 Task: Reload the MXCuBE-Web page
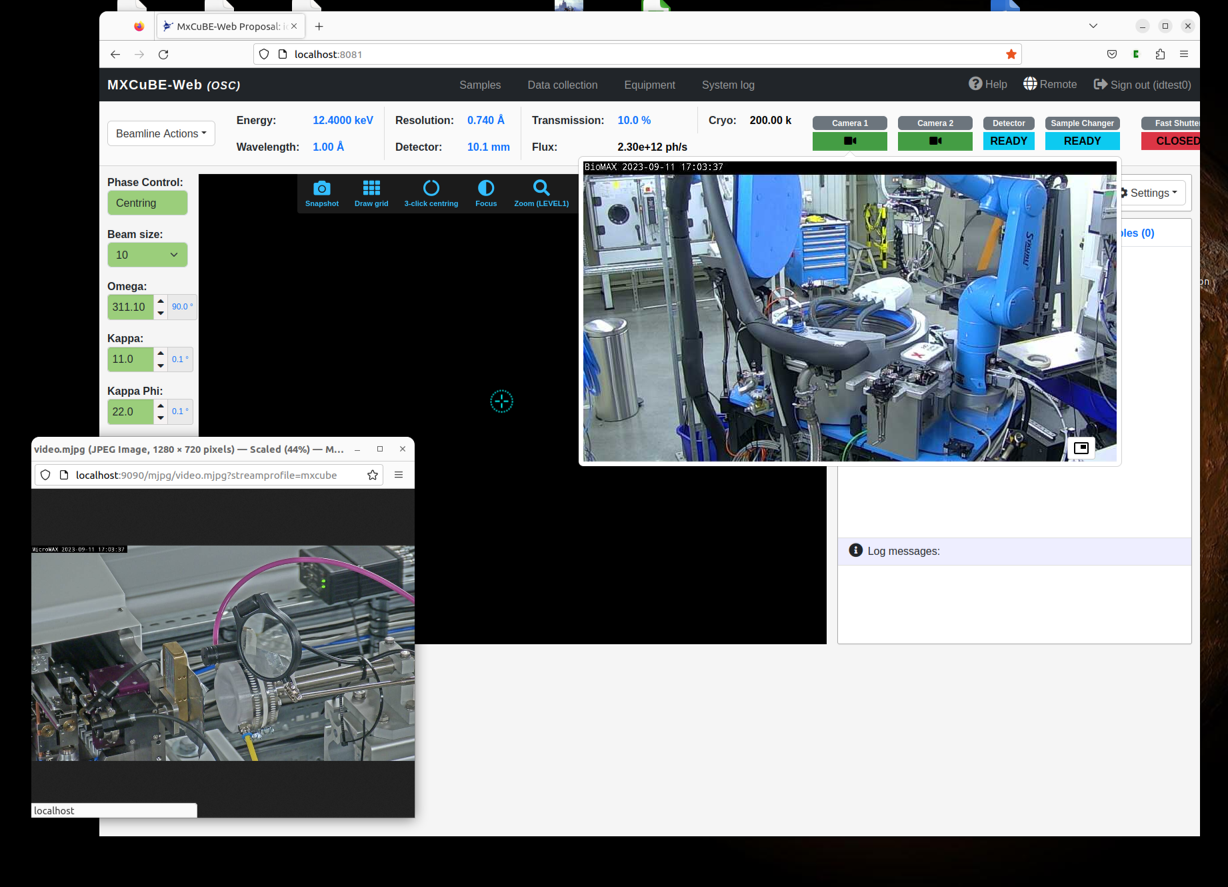pyautogui.click(x=163, y=54)
